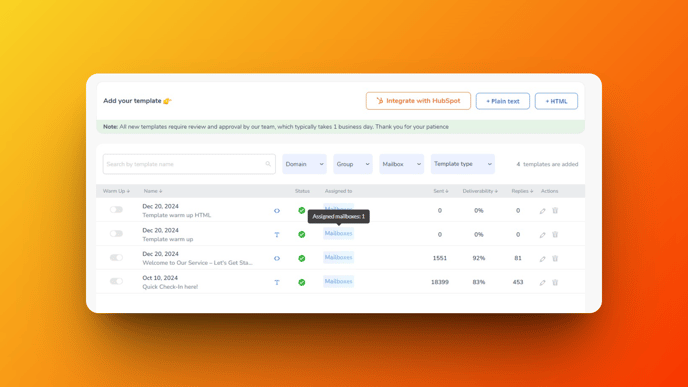
Task: Open Mailboxes link for Welcome to Our Service
Action: pos(338,258)
